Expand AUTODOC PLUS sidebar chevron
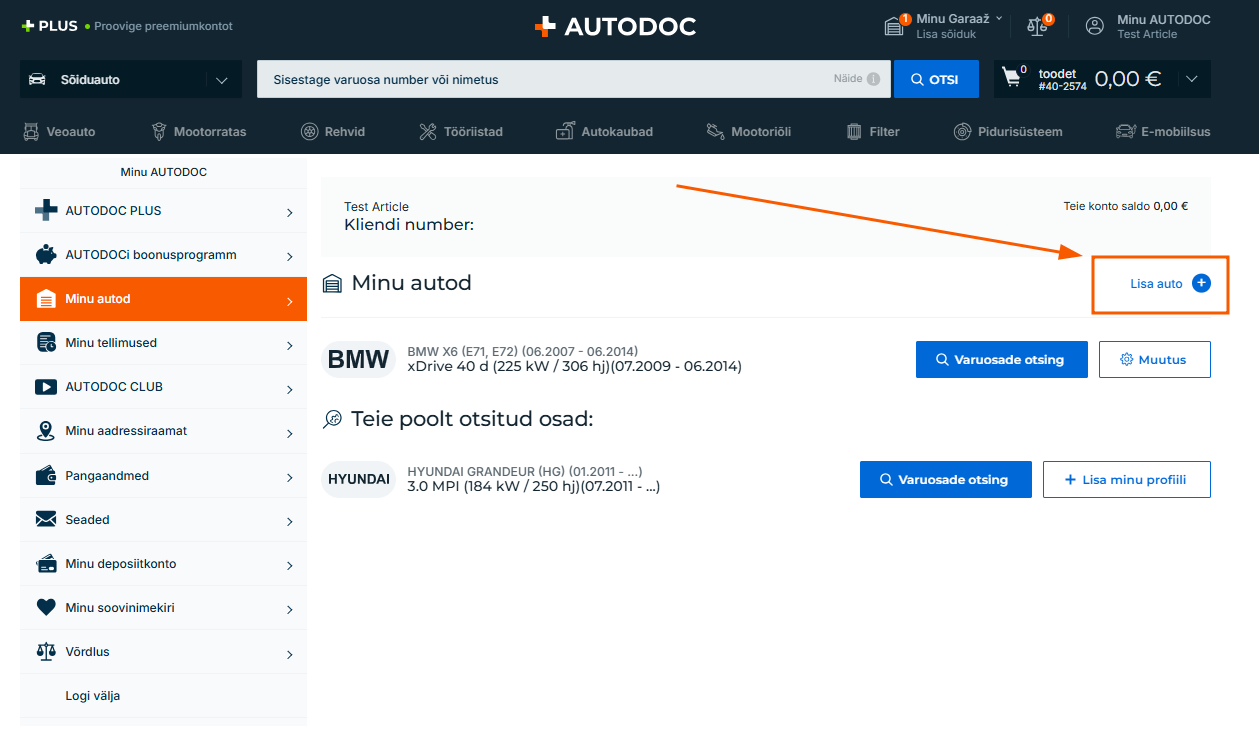 pyautogui.click(x=289, y=212)
